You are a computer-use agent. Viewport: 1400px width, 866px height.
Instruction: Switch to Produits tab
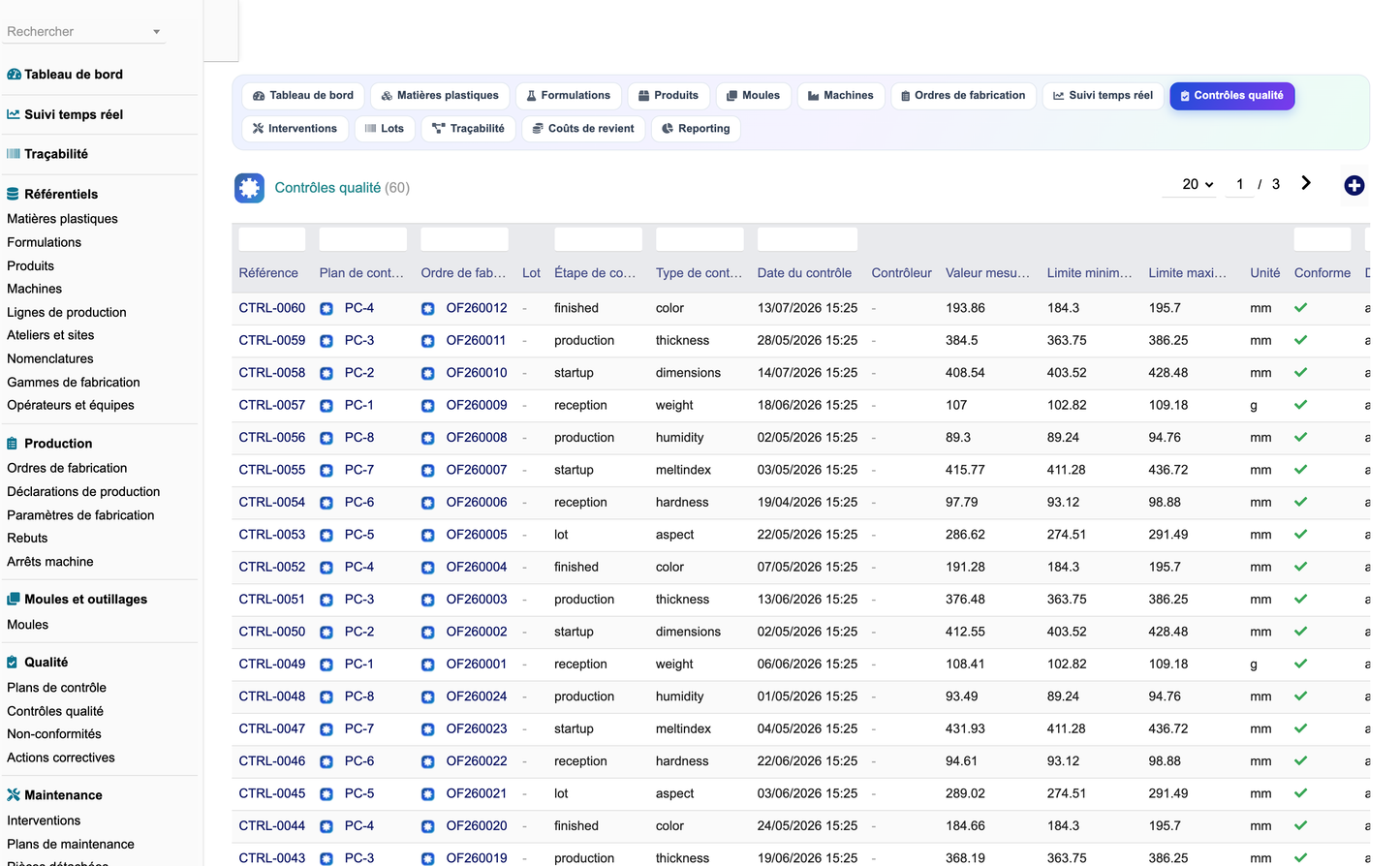[669, 96]
